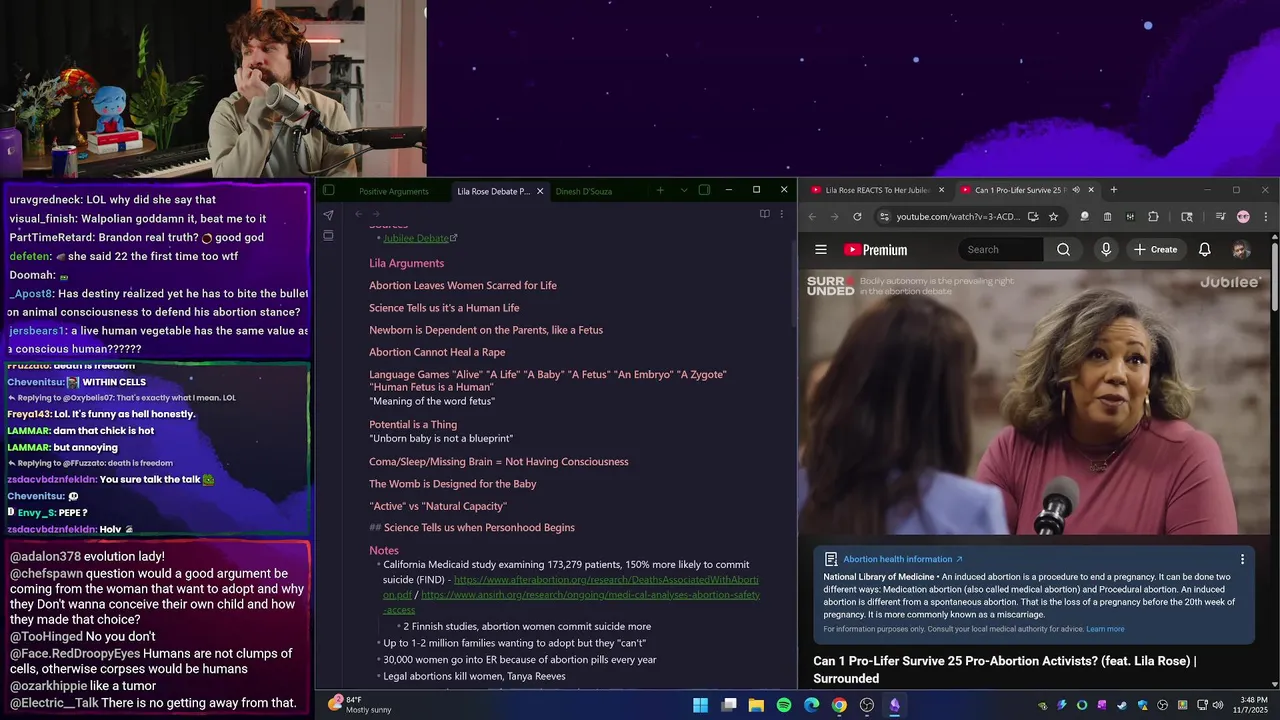This screenshot has width=1280, height=720.
Task: Navigate forward in Obsidian note
Action: click(x=376, y=214)
